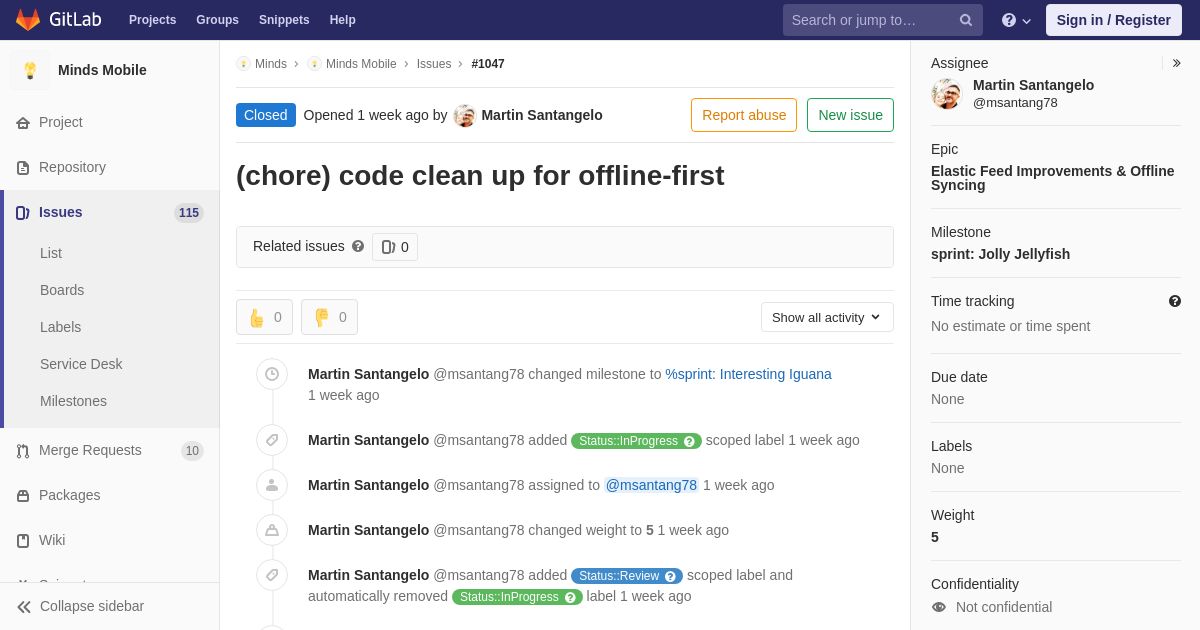Click the Sign in / Register button
The height and width of the screenshot is (630, 1200).
pyautogui.click(x=1114, y=20)
